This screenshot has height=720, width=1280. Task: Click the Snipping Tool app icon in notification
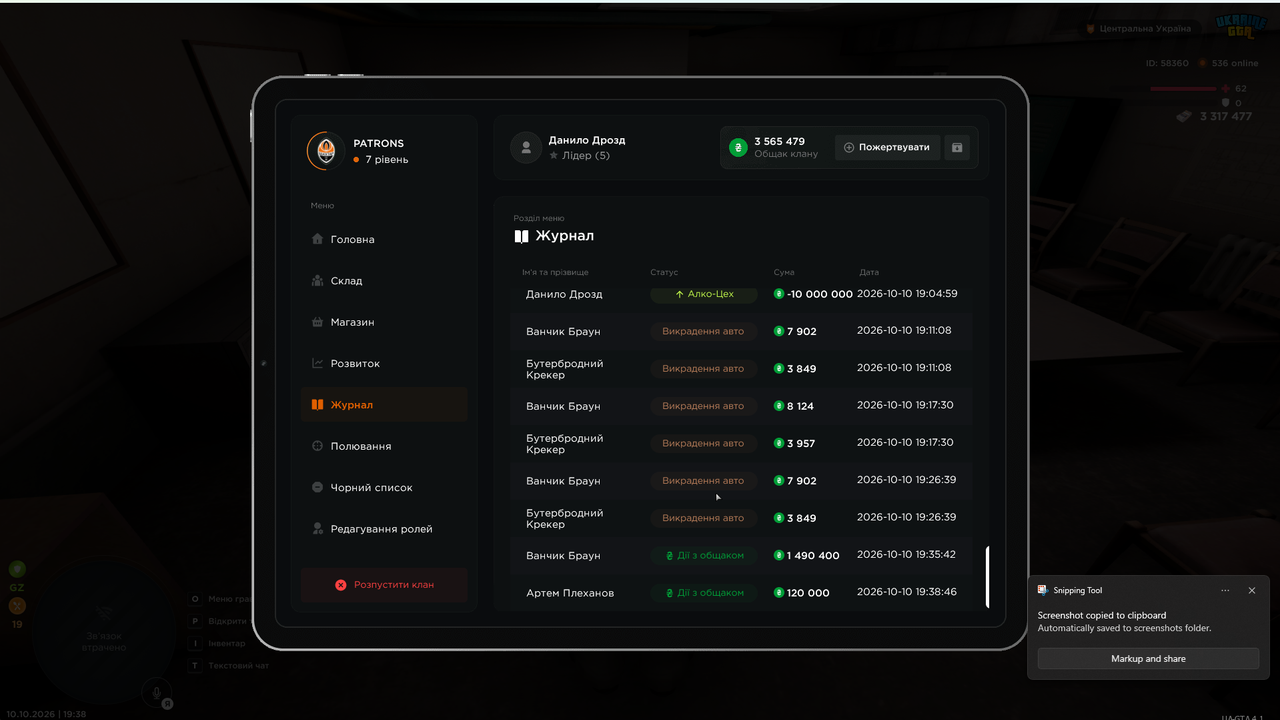[x=1043, y=590]
